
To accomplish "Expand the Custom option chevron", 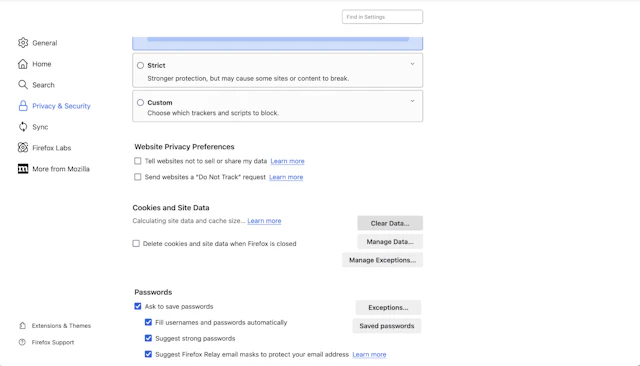I will [412, 101].
